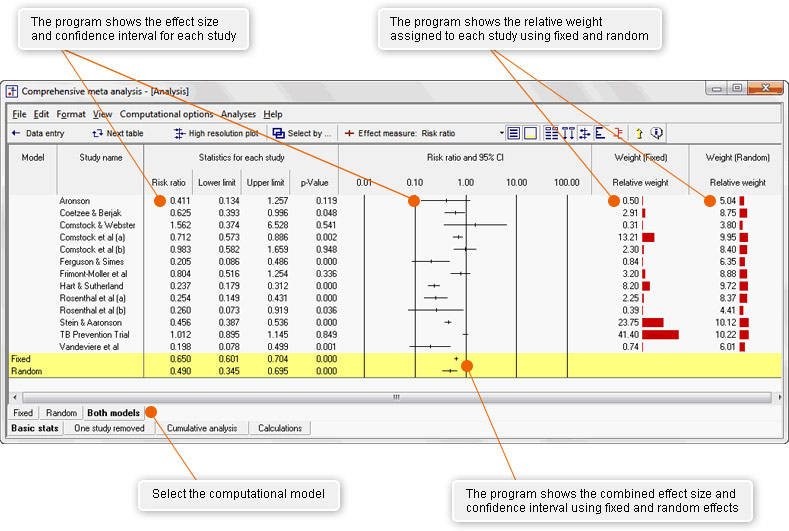Open the Analyses menu
Image resolution: width=789 pixels, height=531 pixels.
tap(238, 114)
